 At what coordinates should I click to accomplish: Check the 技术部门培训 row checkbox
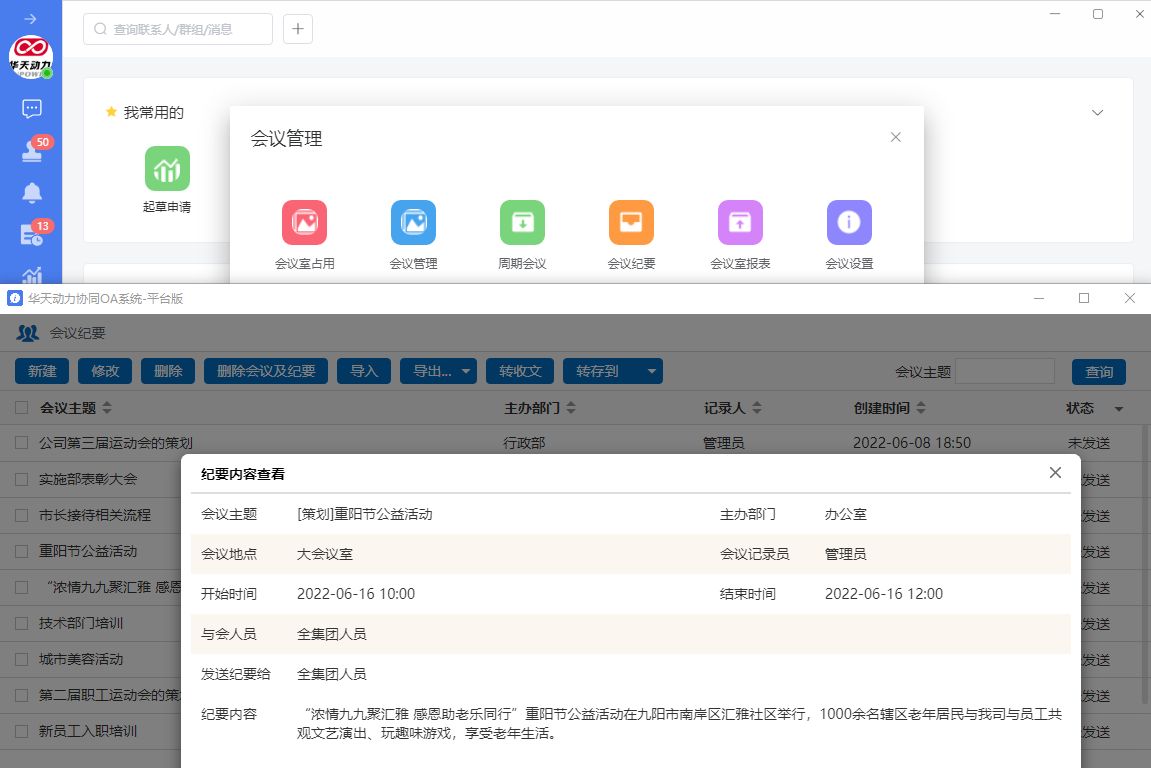[x=22, y=623]
